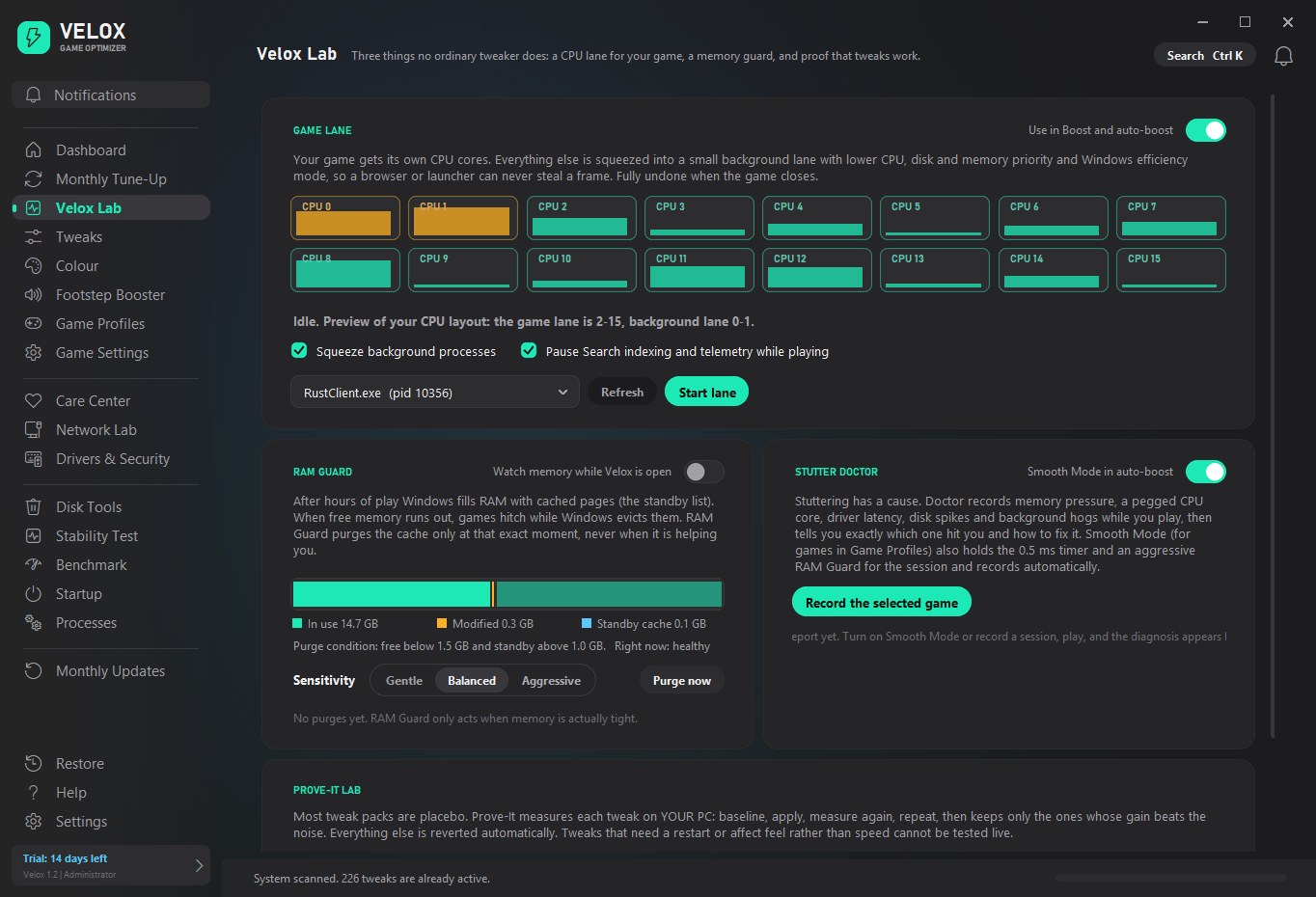Uncheck Pause Search indexing and telemetry
This screenshot has width=1316, height=897.
coord(529,351)
